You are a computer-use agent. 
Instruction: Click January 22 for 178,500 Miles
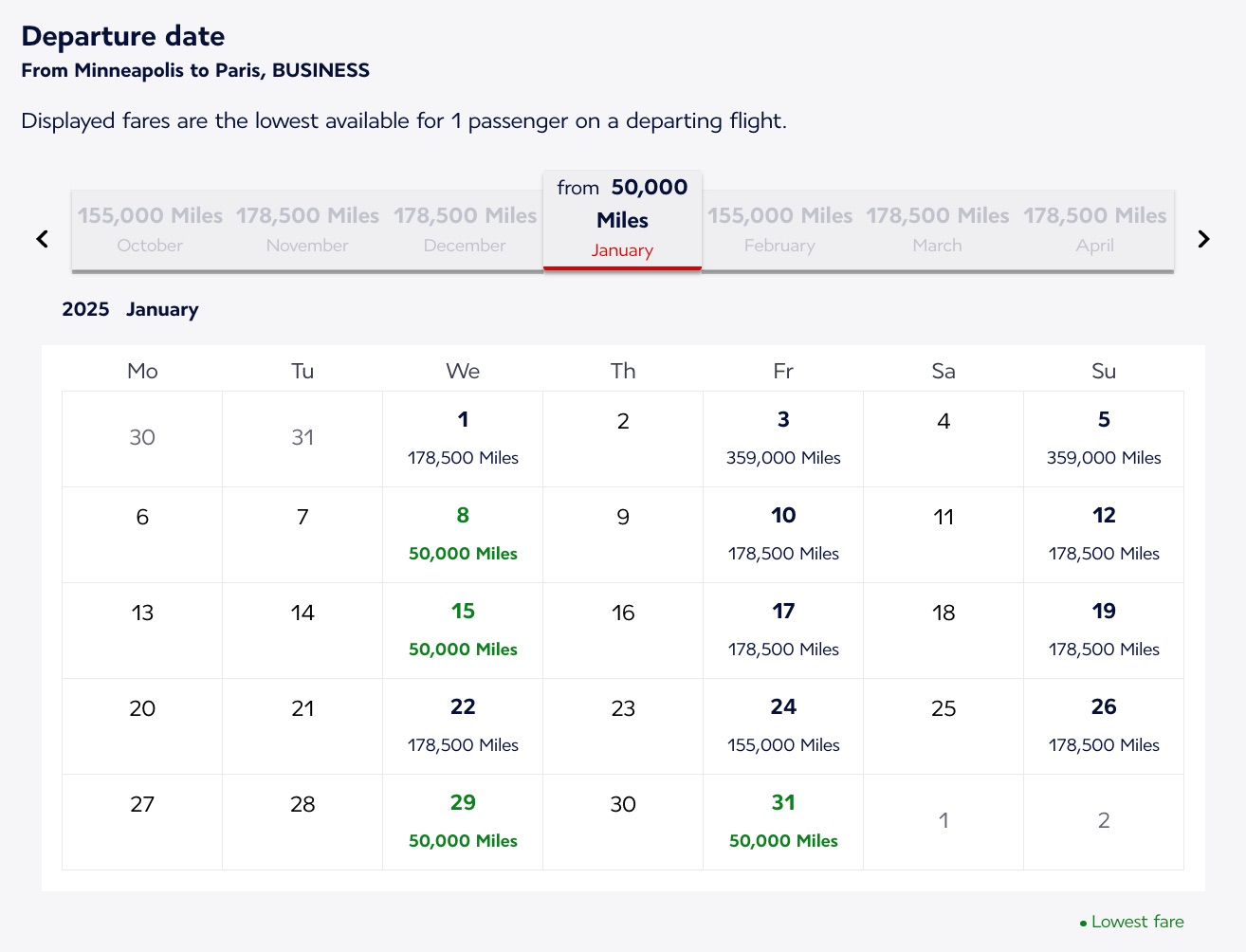(x=463, y=726)
